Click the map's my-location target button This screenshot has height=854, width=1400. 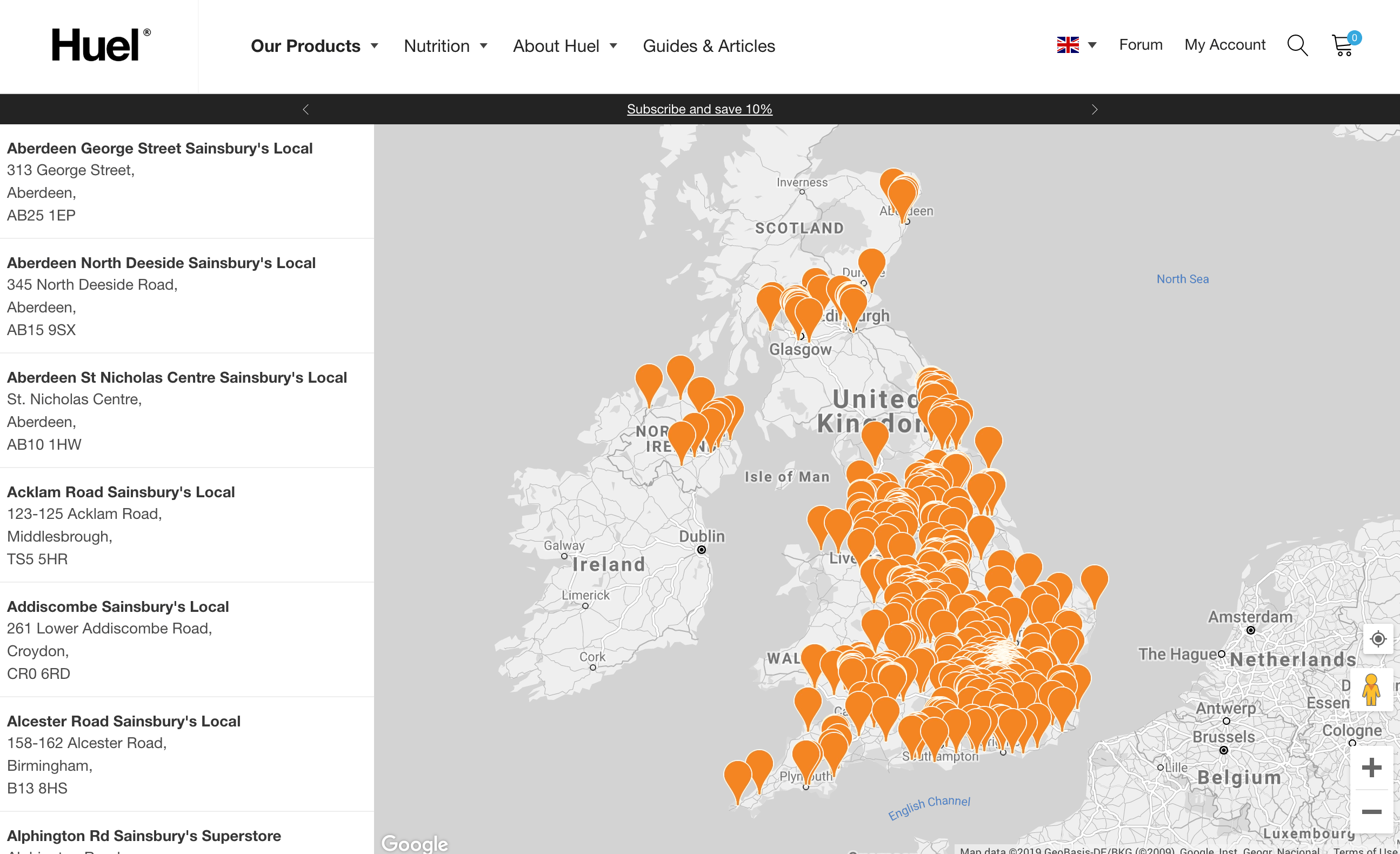click(x=1377, y=639)
